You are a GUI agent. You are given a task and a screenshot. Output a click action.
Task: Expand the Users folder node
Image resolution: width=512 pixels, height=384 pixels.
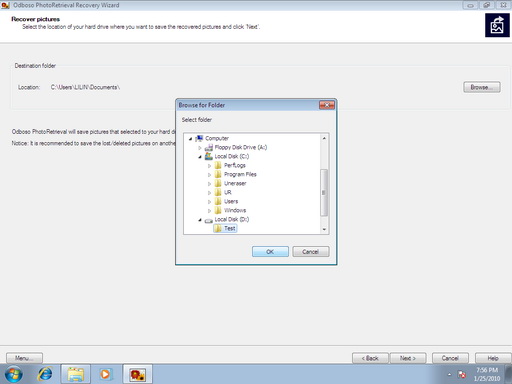click(209, 202)
